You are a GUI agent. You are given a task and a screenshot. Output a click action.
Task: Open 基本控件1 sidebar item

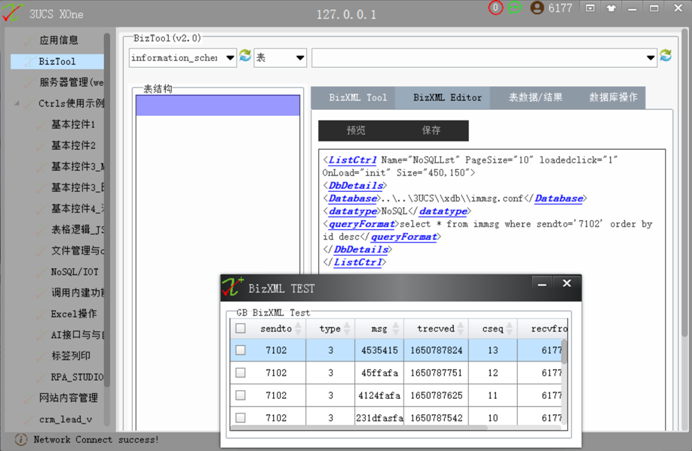pos(73,124)
